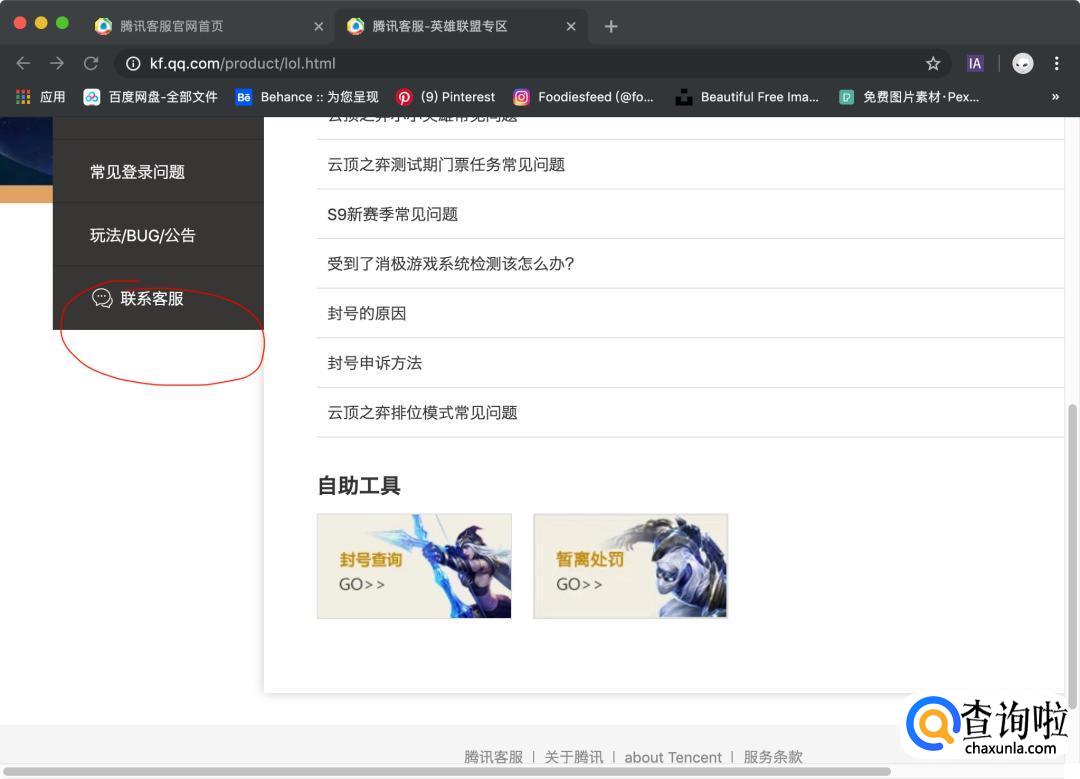The image size is (1080, 779).
Task: Open the Beautiful Free Images bookmark
Action: 747,97
